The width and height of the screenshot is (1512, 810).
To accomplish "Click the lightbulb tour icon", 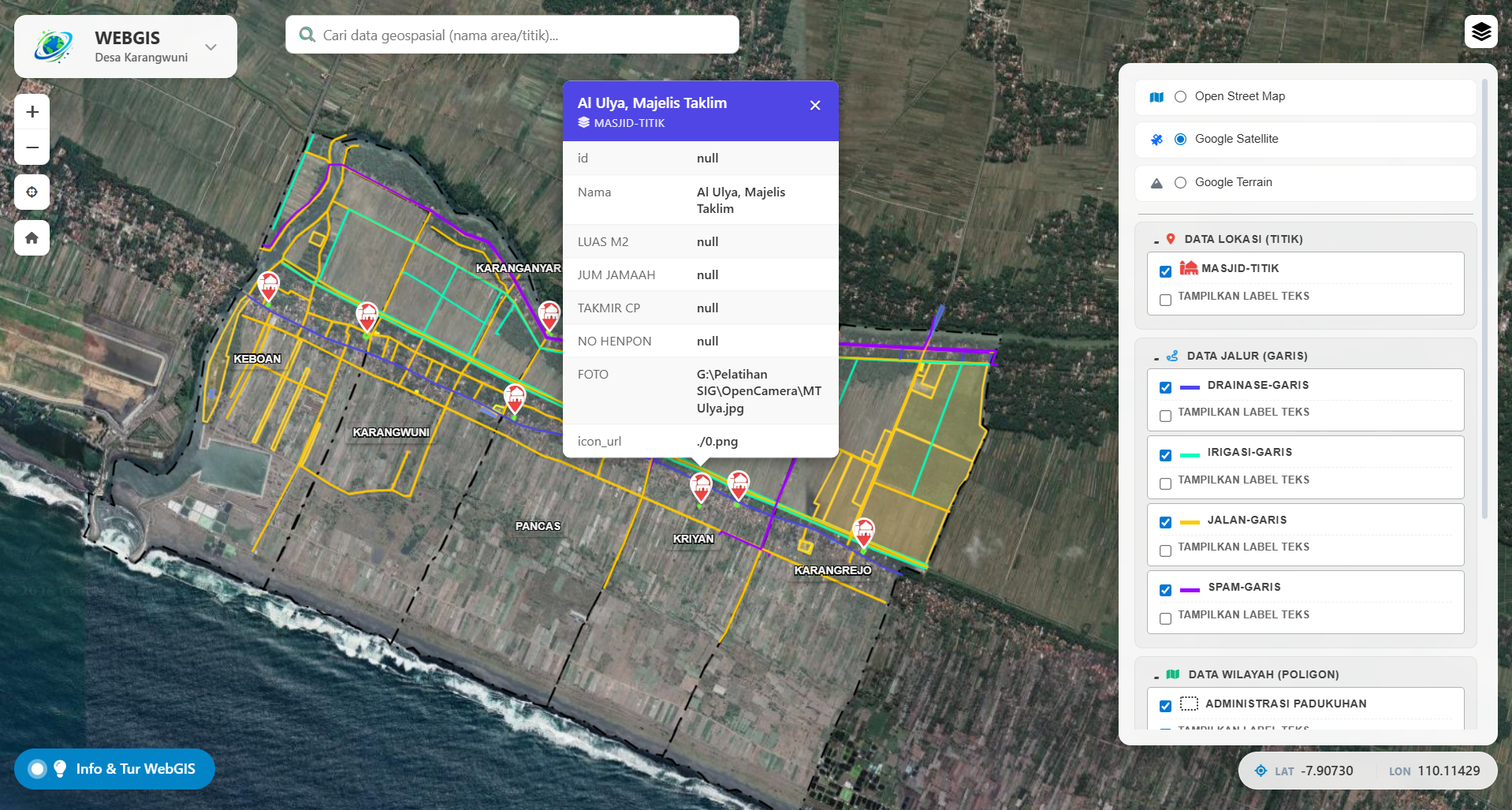I will pyautogui.click(x=60, y=768).
